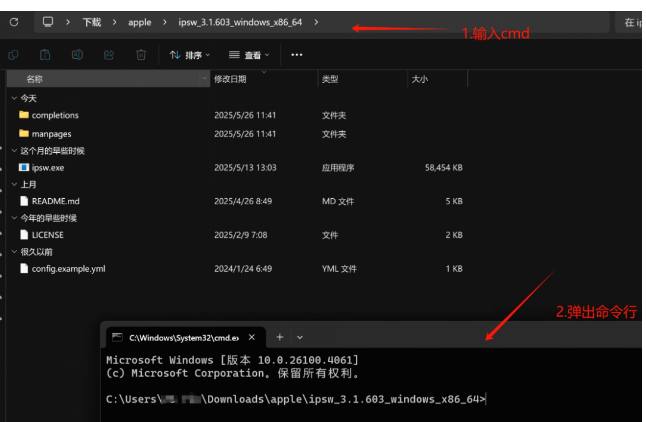Click the apple breadcrumb segment
Image resolution: width=646 pixels, height=422 pixels.
[x=140, y=22]
